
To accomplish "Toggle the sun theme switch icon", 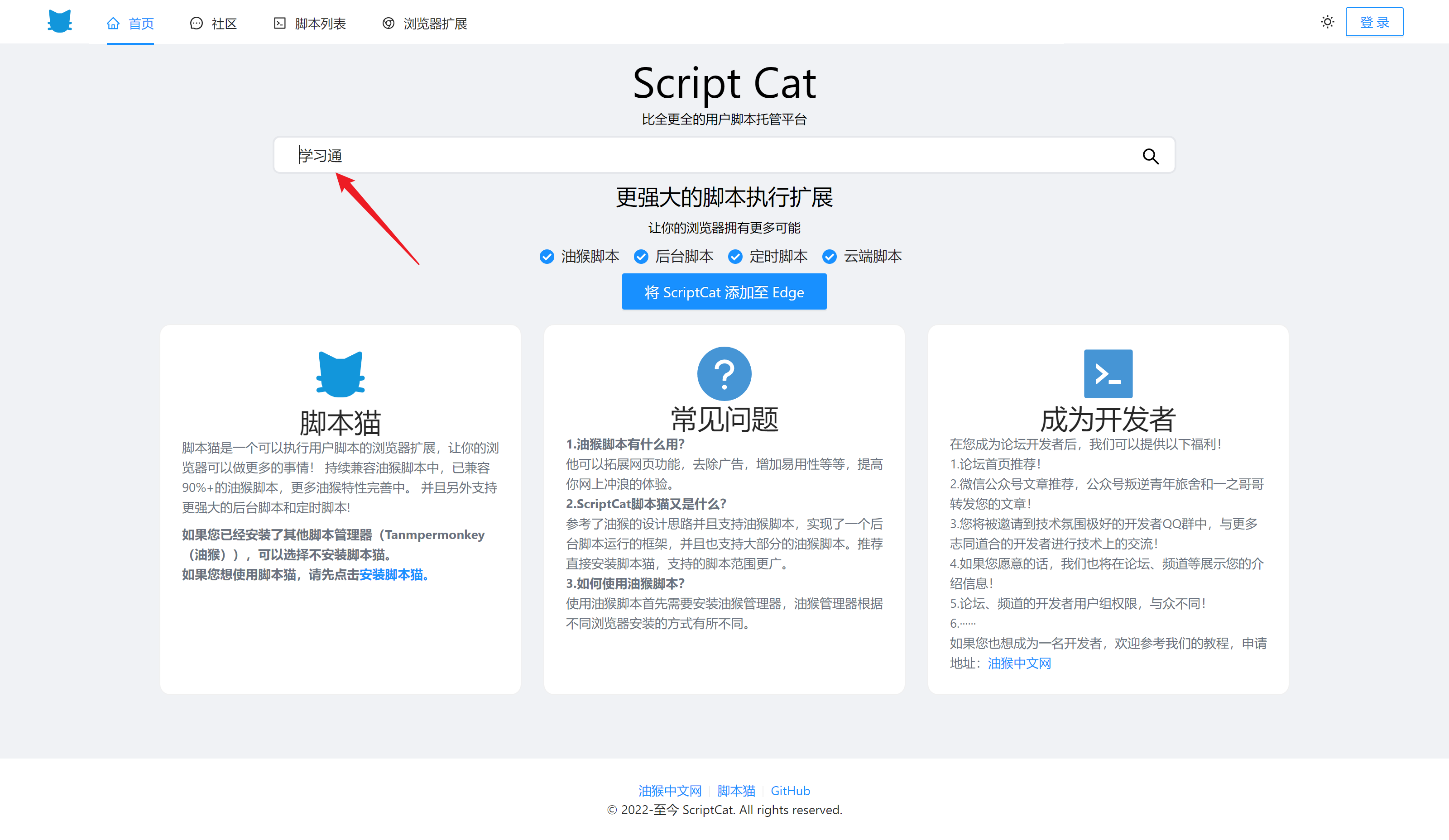I will (x=1327, y=22).
